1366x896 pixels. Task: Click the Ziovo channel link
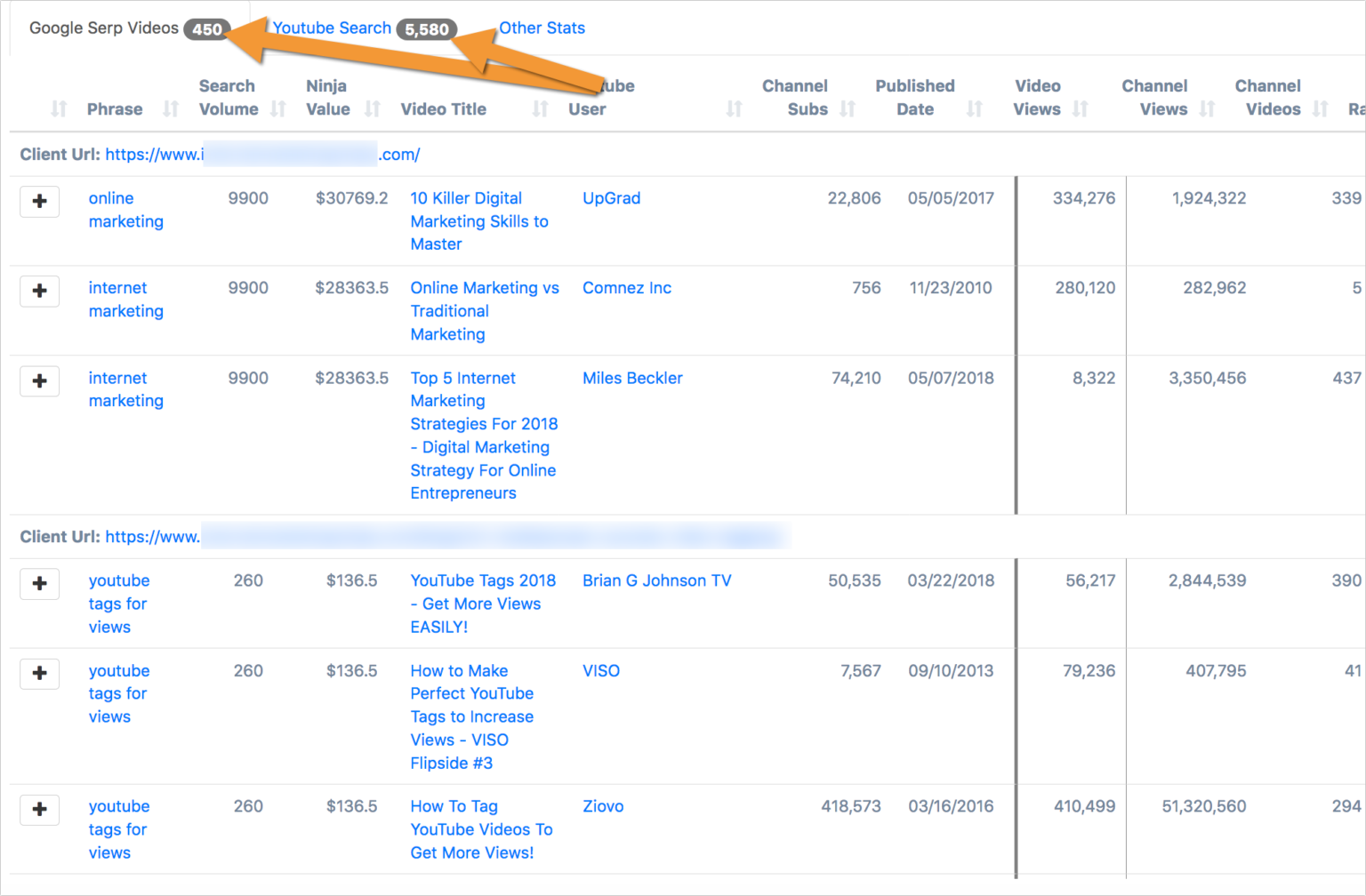point(603,806)
